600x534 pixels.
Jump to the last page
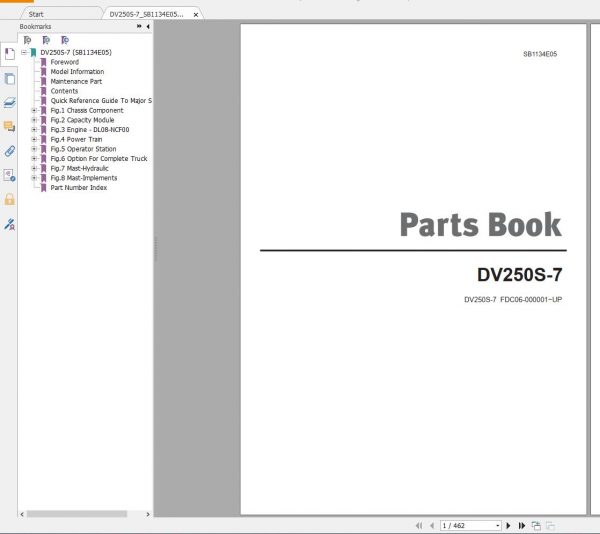point(522,526)
